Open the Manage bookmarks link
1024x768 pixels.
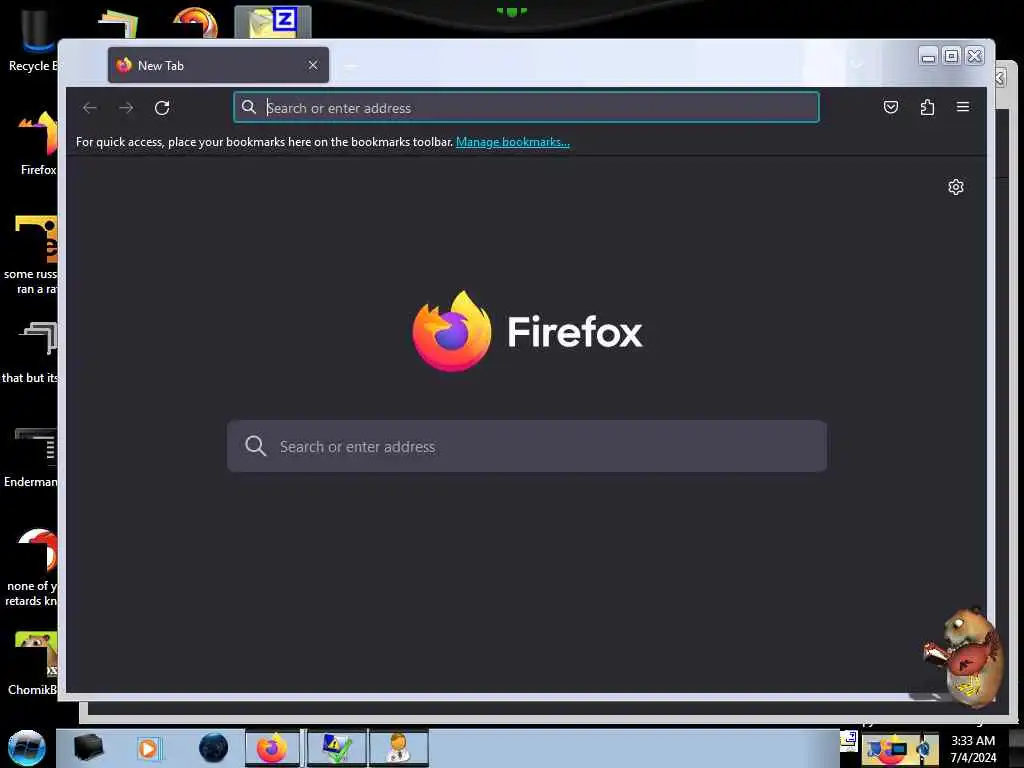click(x=513, y=142)
